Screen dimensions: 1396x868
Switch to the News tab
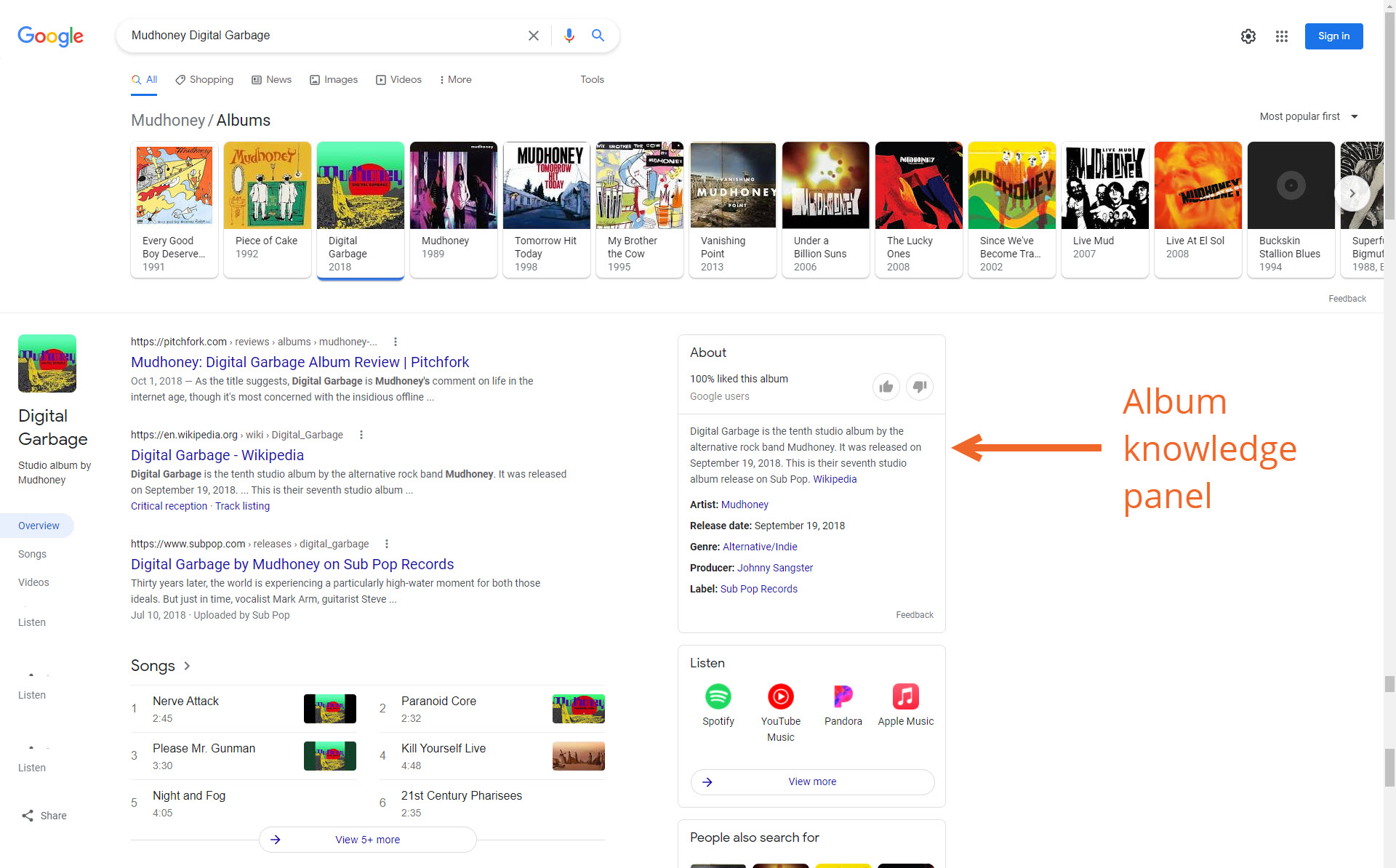[271, 80]
